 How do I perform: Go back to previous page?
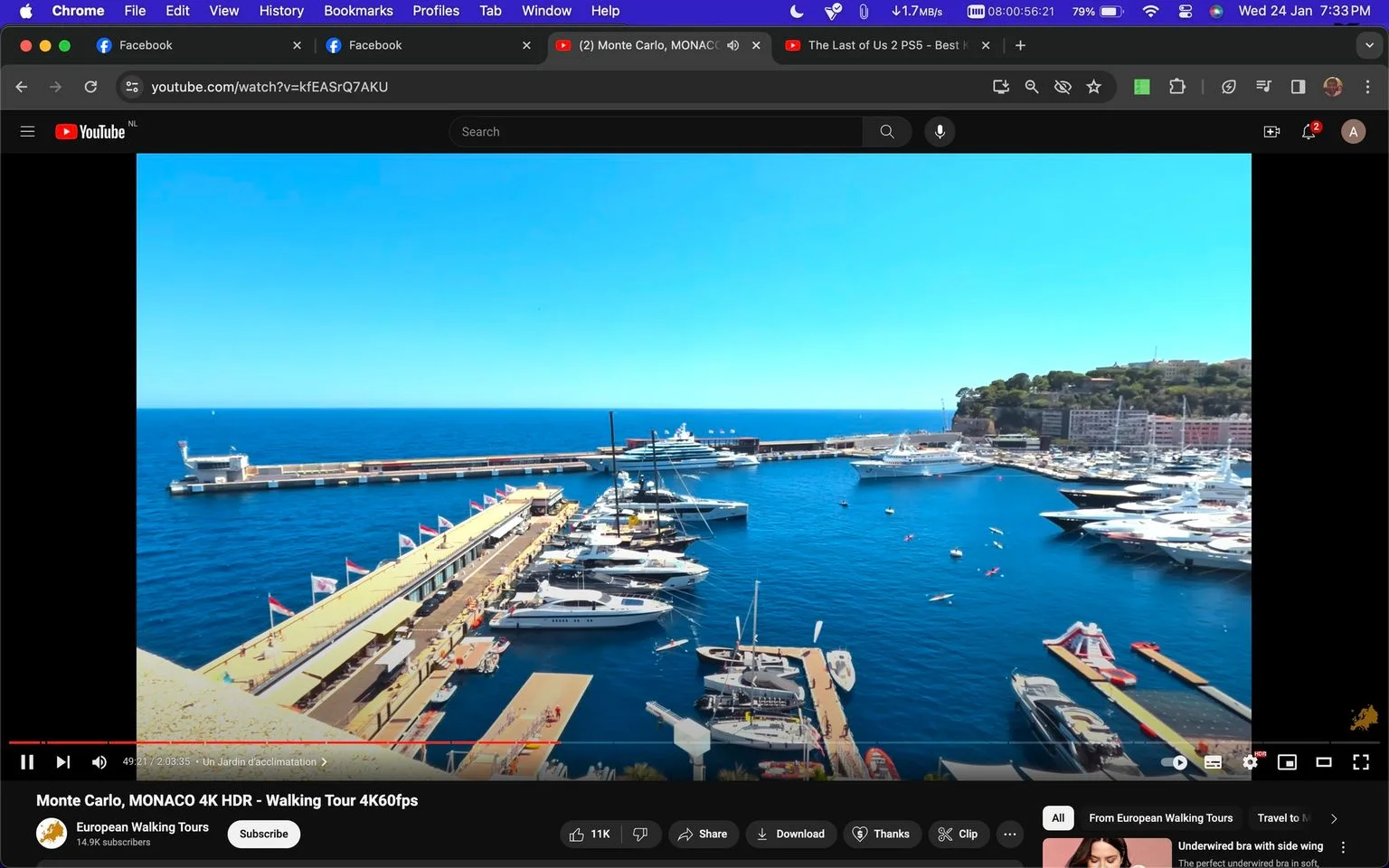(22, 87)
